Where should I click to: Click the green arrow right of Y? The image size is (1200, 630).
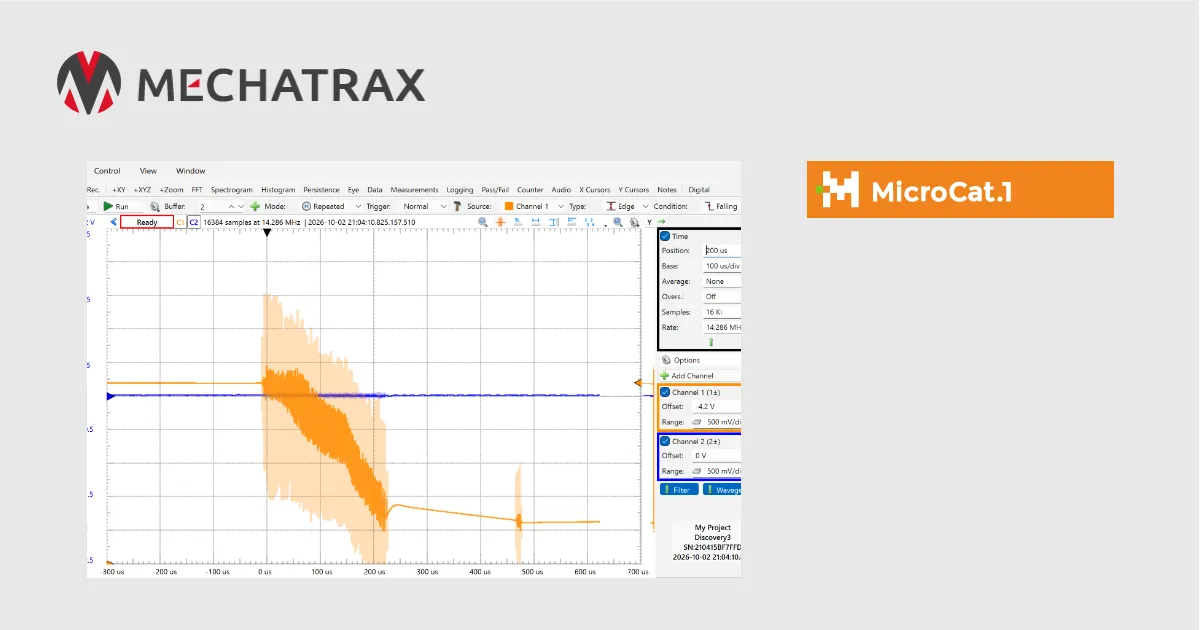[661, 222]
